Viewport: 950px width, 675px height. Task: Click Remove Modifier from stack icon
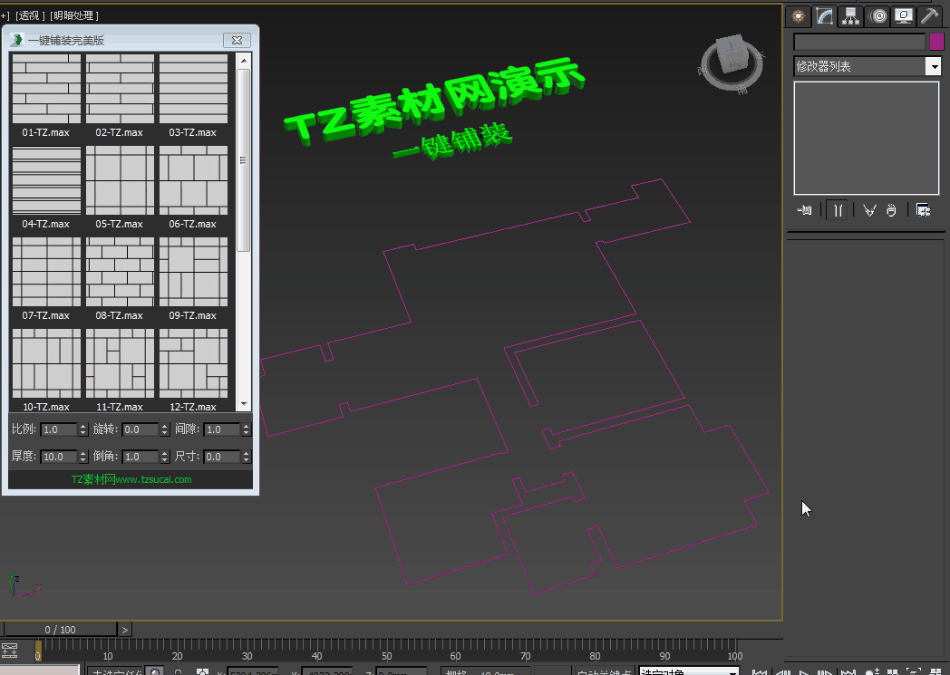[891, 210]
